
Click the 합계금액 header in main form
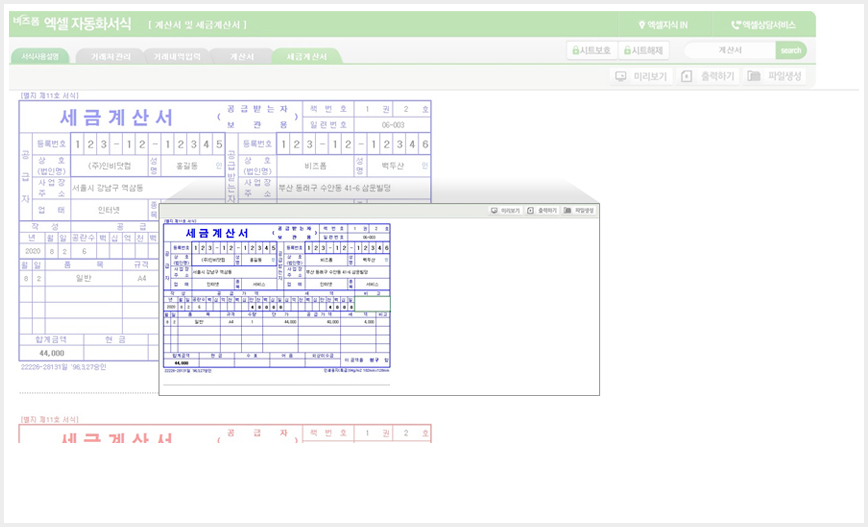coord(51,339)
